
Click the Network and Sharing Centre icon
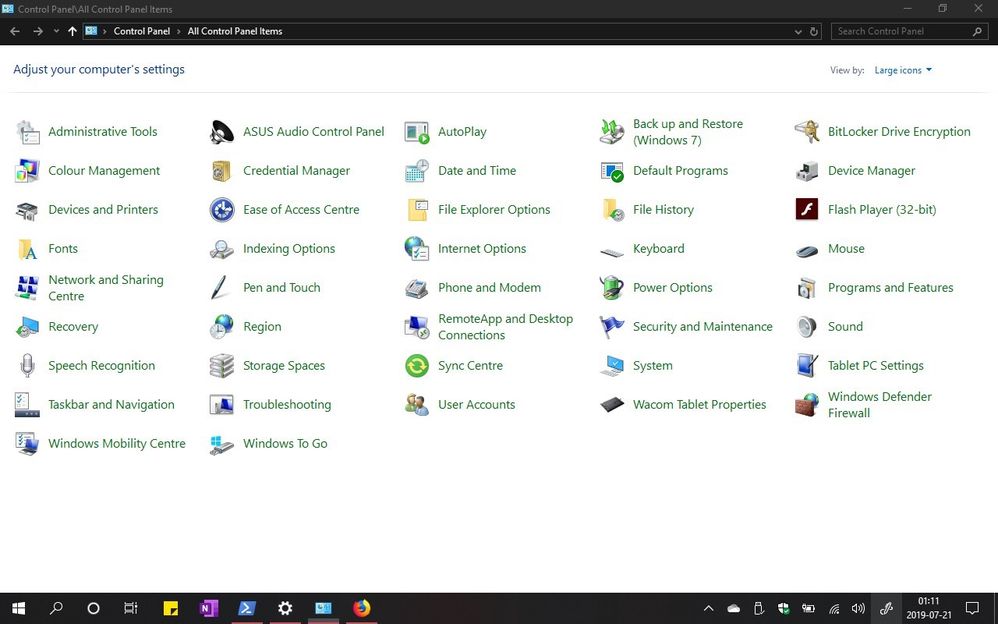[x=27, y=288]
